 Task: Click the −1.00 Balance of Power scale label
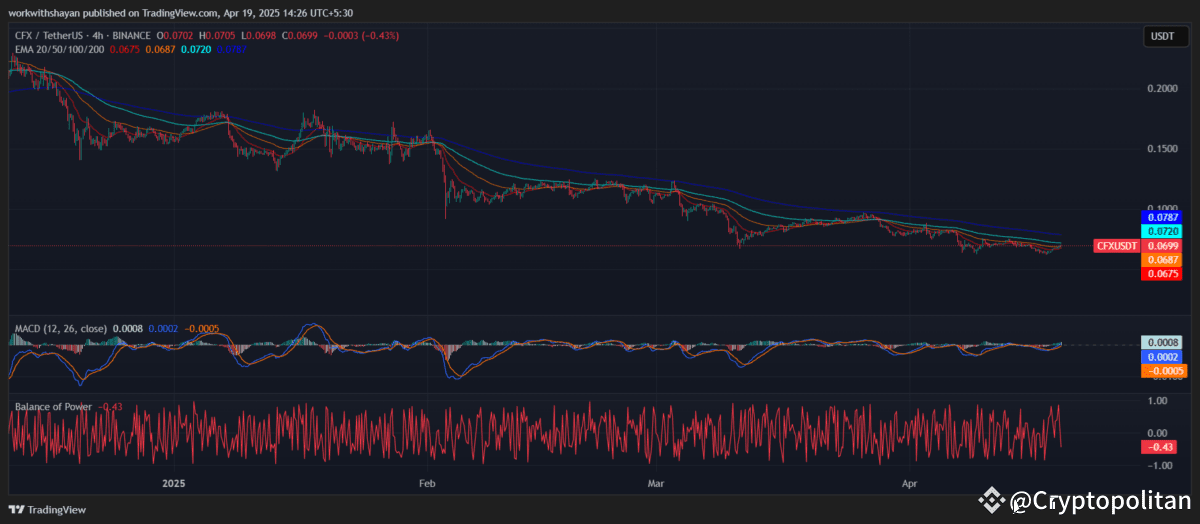(x=1161, y=466)
